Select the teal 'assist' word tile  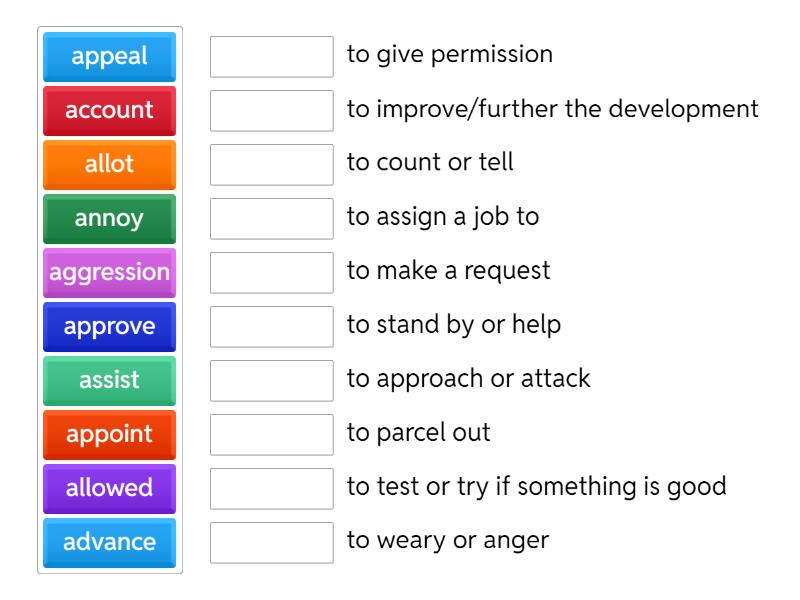coord(109,380)
